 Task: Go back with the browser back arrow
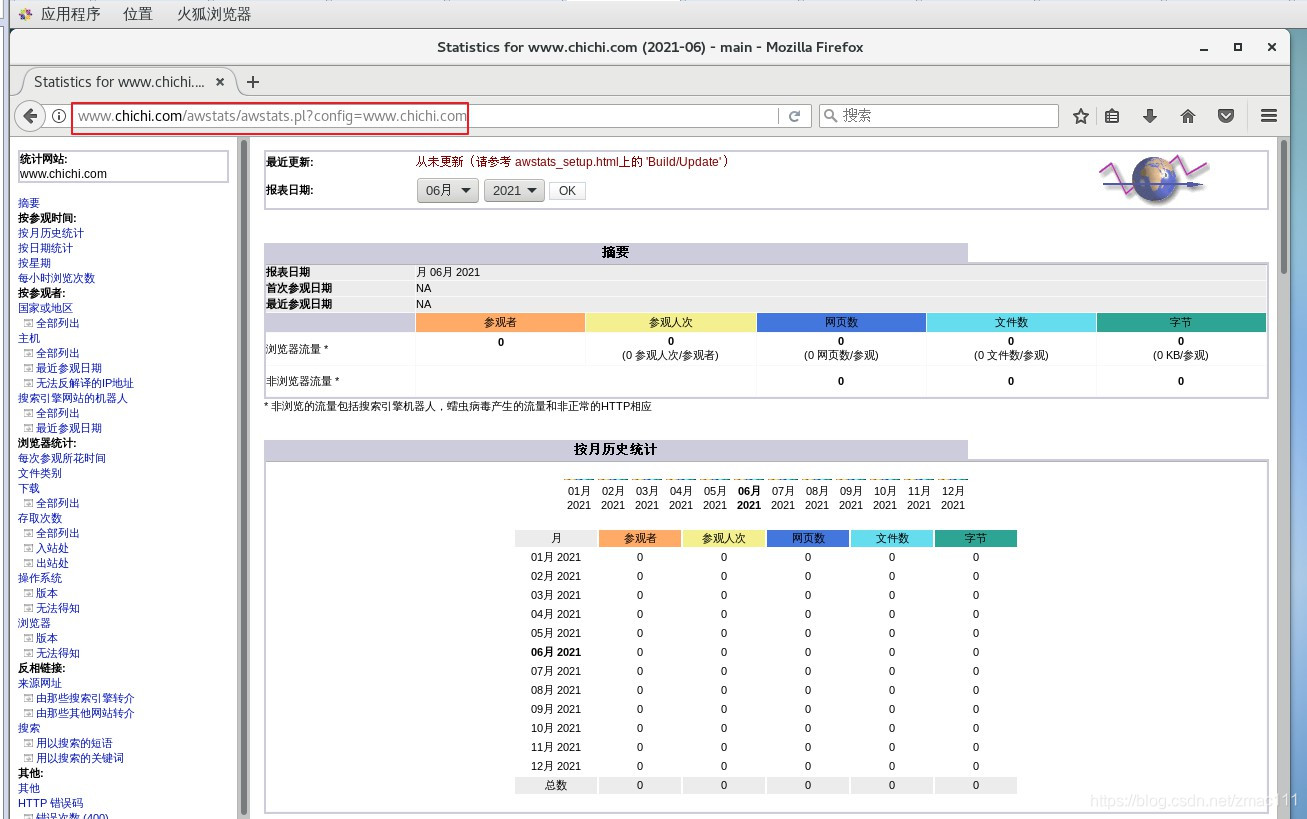point(31,116)
